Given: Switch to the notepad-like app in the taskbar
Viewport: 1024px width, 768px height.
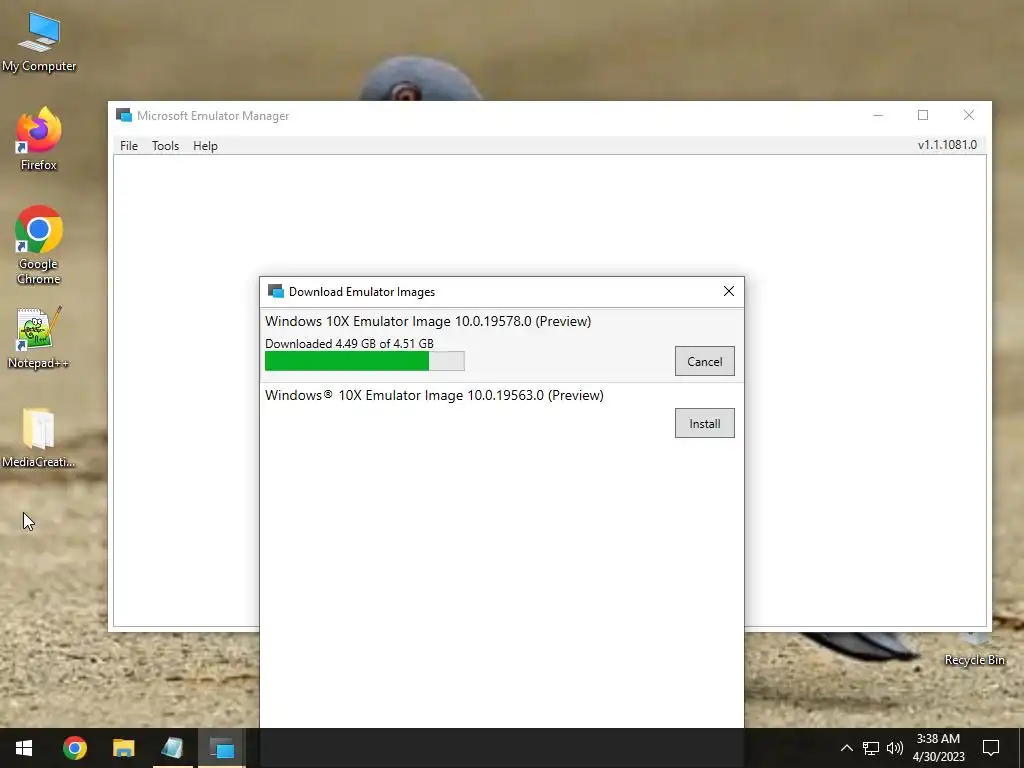Looking at the screenshot, I should (172, 748).
